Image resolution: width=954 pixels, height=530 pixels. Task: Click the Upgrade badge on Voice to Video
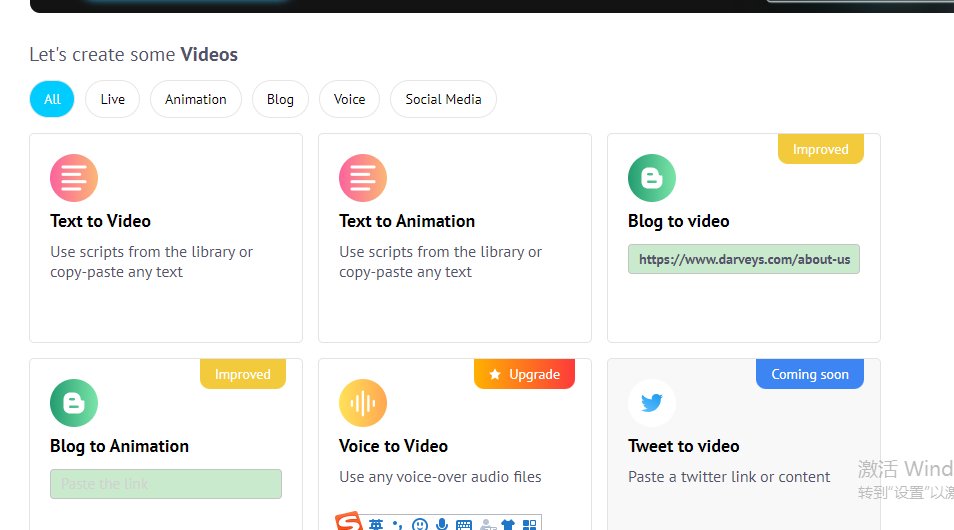click(x=524, y=374)
